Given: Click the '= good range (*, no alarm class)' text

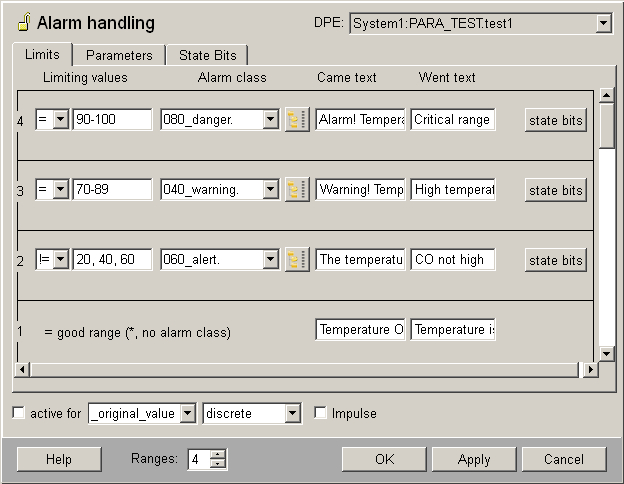Looking at the screenshot, I should click(137, 332).
